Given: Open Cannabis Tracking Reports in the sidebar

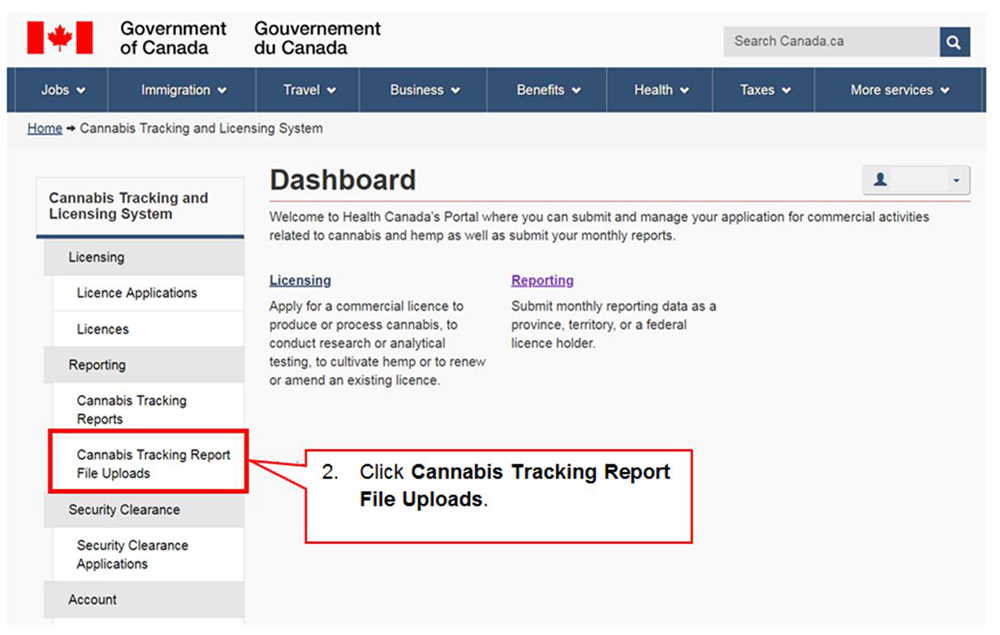Looking at the screenshot, I should 131,410.
